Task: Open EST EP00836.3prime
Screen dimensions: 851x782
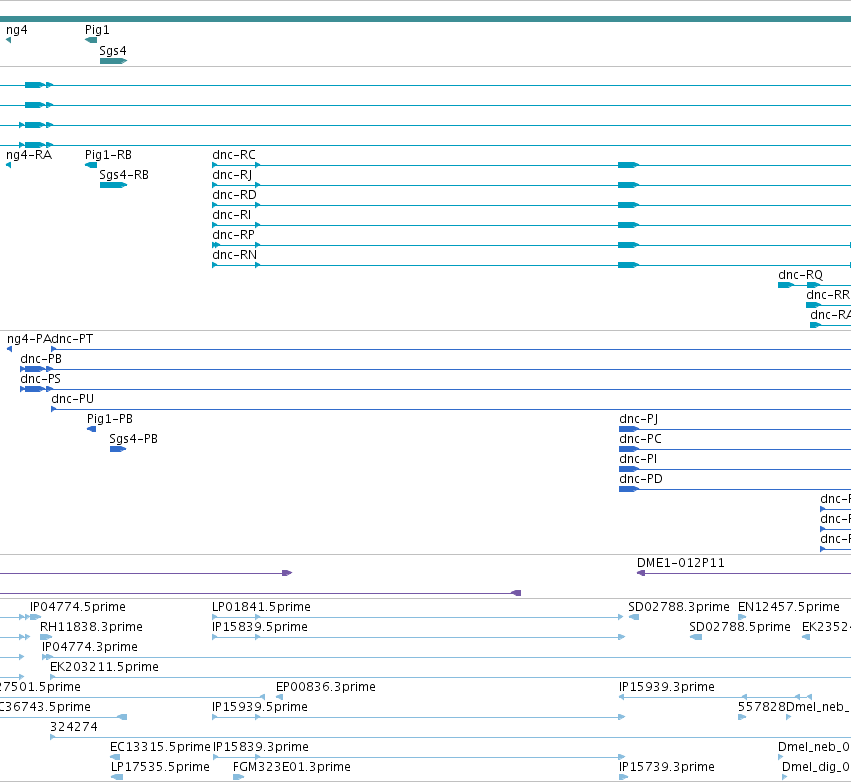Action: coord(326,687)
